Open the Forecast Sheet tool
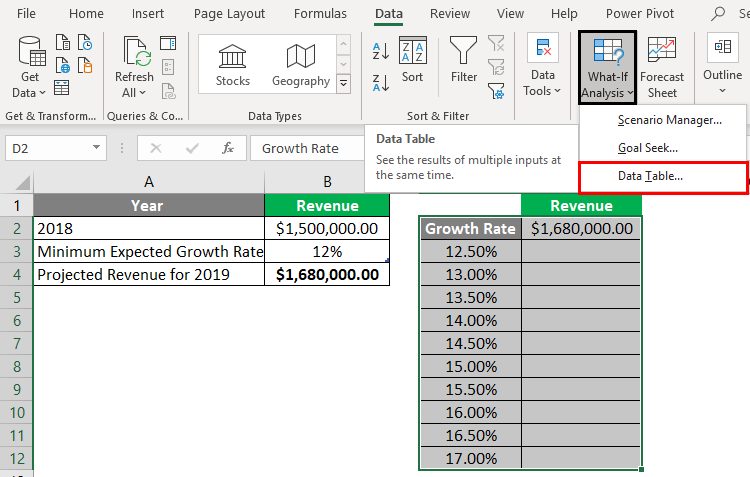Screen dimensions: 750x477 point(662,66)
